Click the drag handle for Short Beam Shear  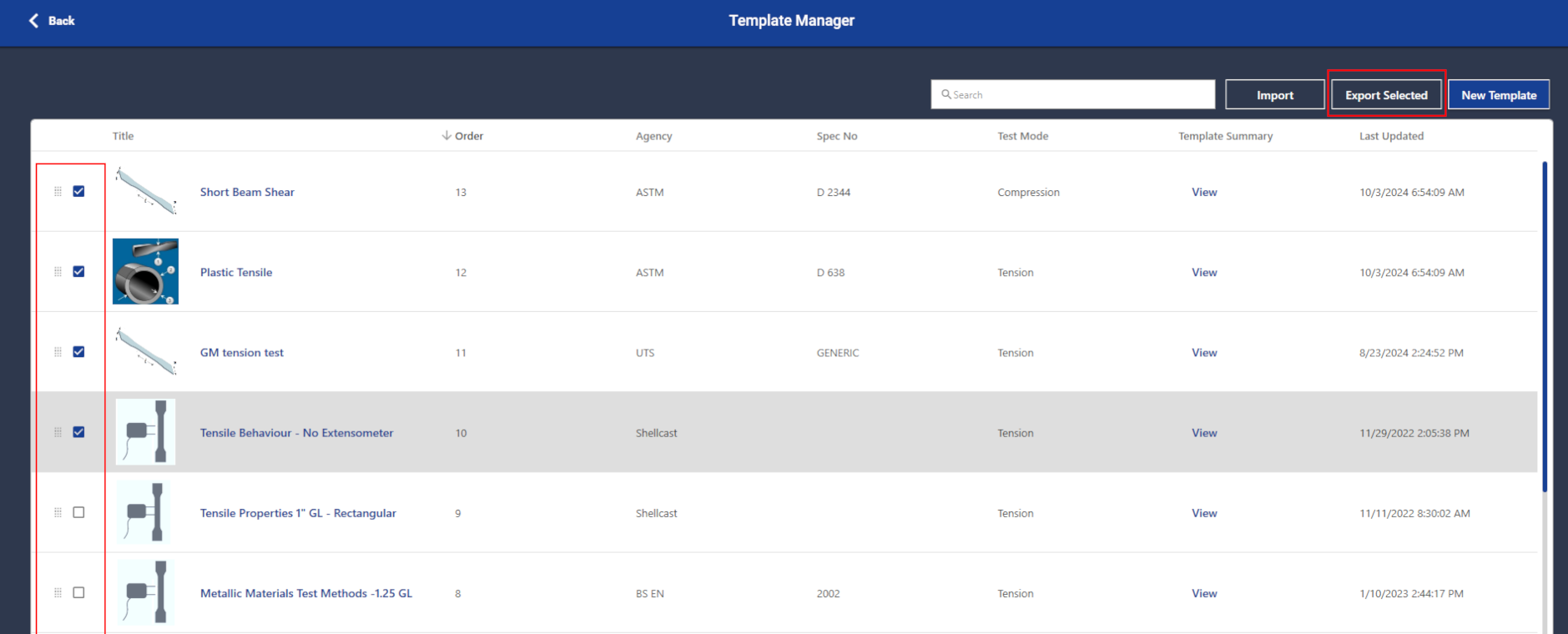pyautogui.click(x=58, y=192)
